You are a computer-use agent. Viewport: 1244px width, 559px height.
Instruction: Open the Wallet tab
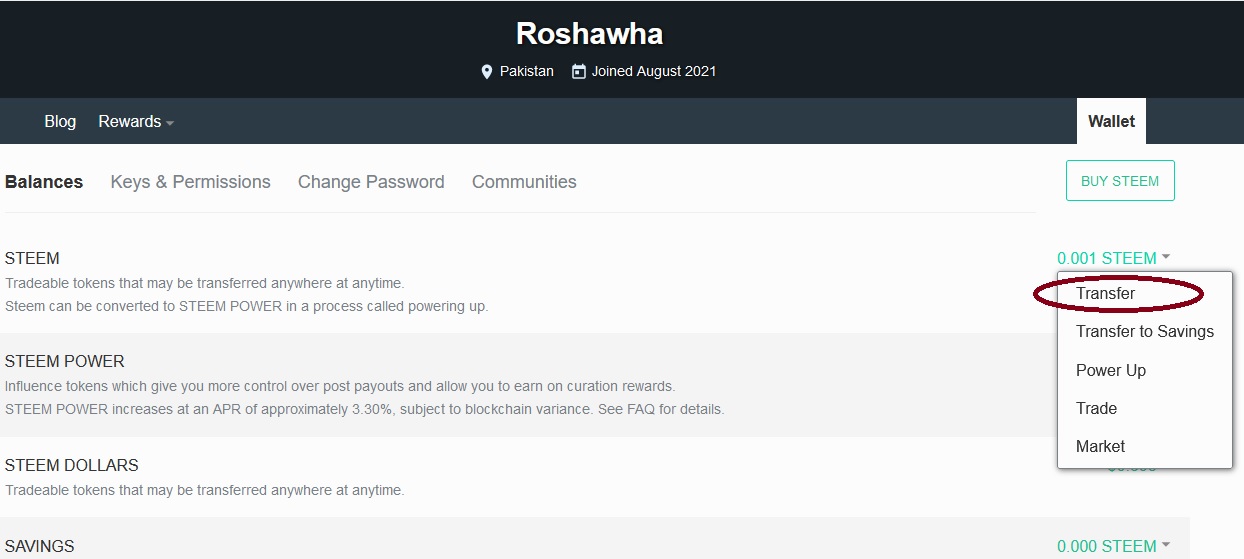click(x=1111, y=121)
